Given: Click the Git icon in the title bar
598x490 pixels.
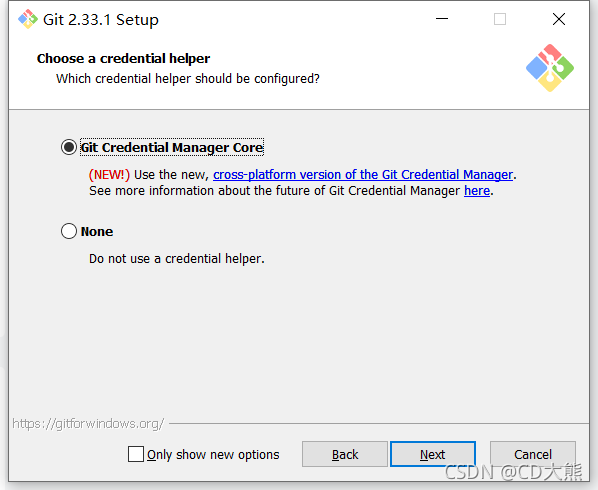Looking at the screenshot, I should pos(28,19).
